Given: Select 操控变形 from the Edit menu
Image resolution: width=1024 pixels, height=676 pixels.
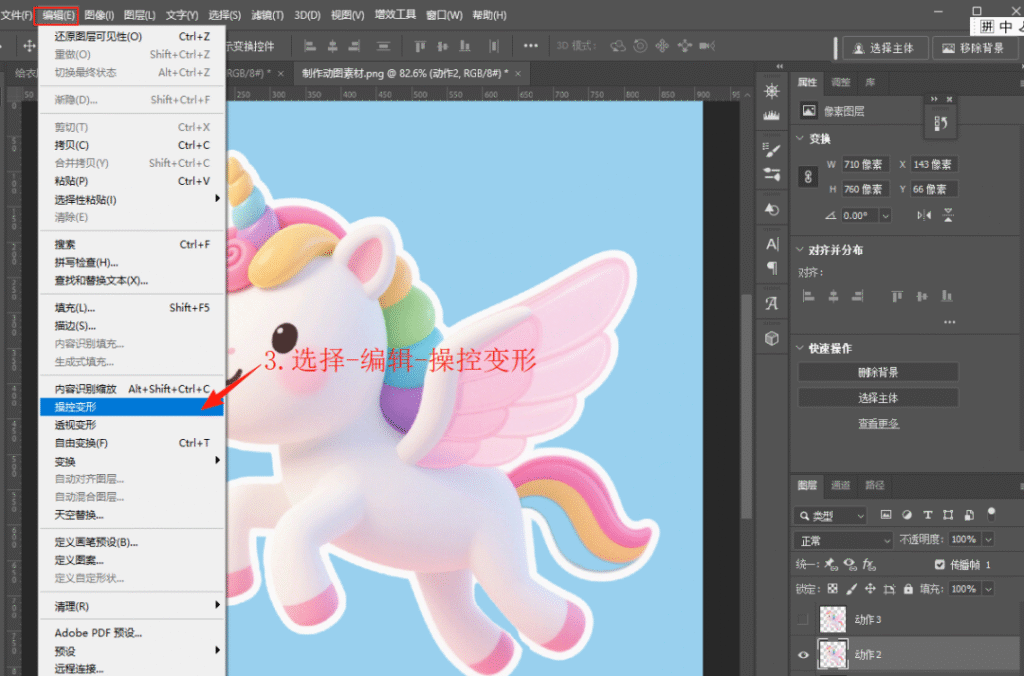Looking at the screenshot, I should point(132,407).
